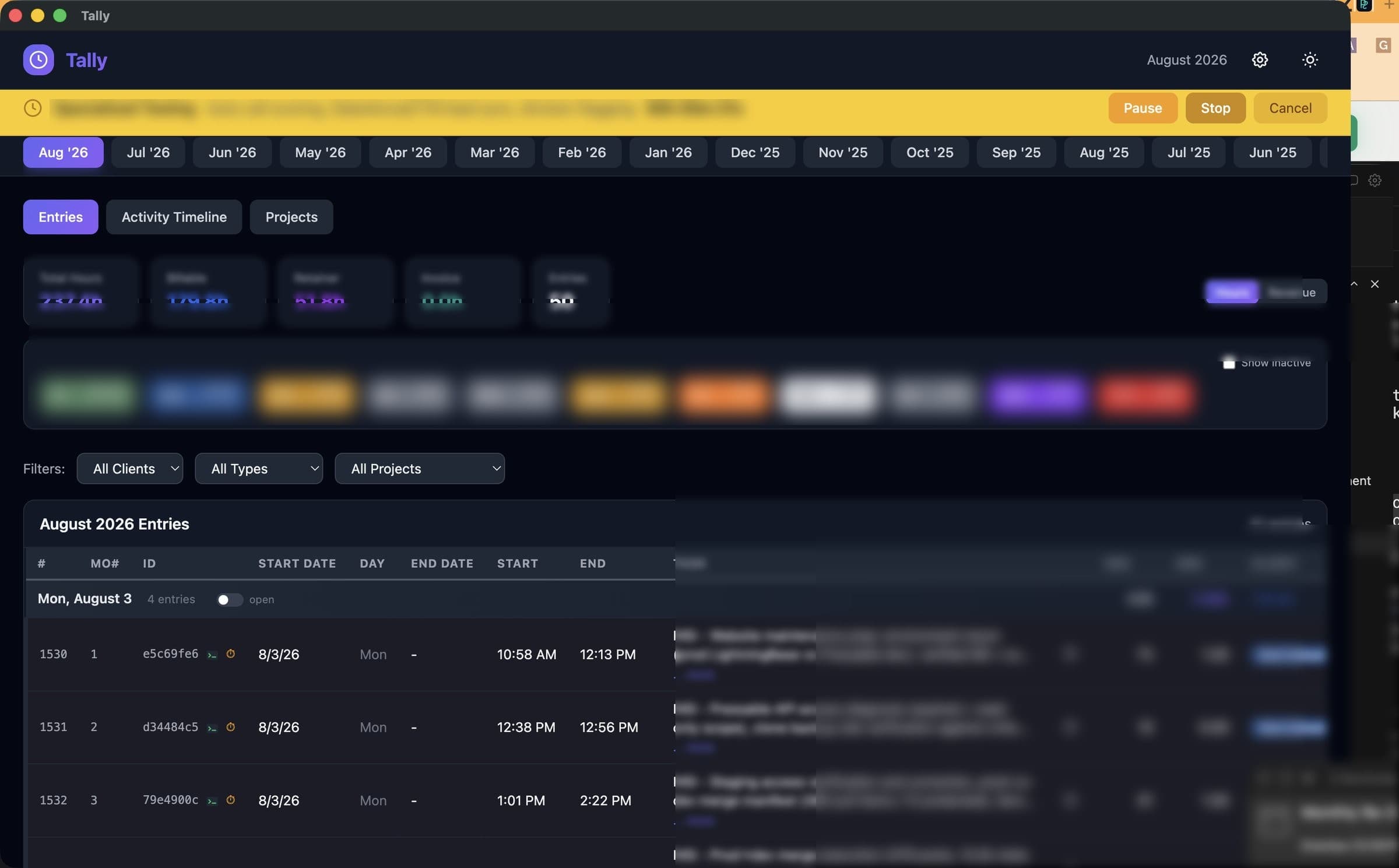Open the All Projects filter dropdown
Image resolution: width=1399 pixels, height=868 pixels.
click(x=420, y=469)
